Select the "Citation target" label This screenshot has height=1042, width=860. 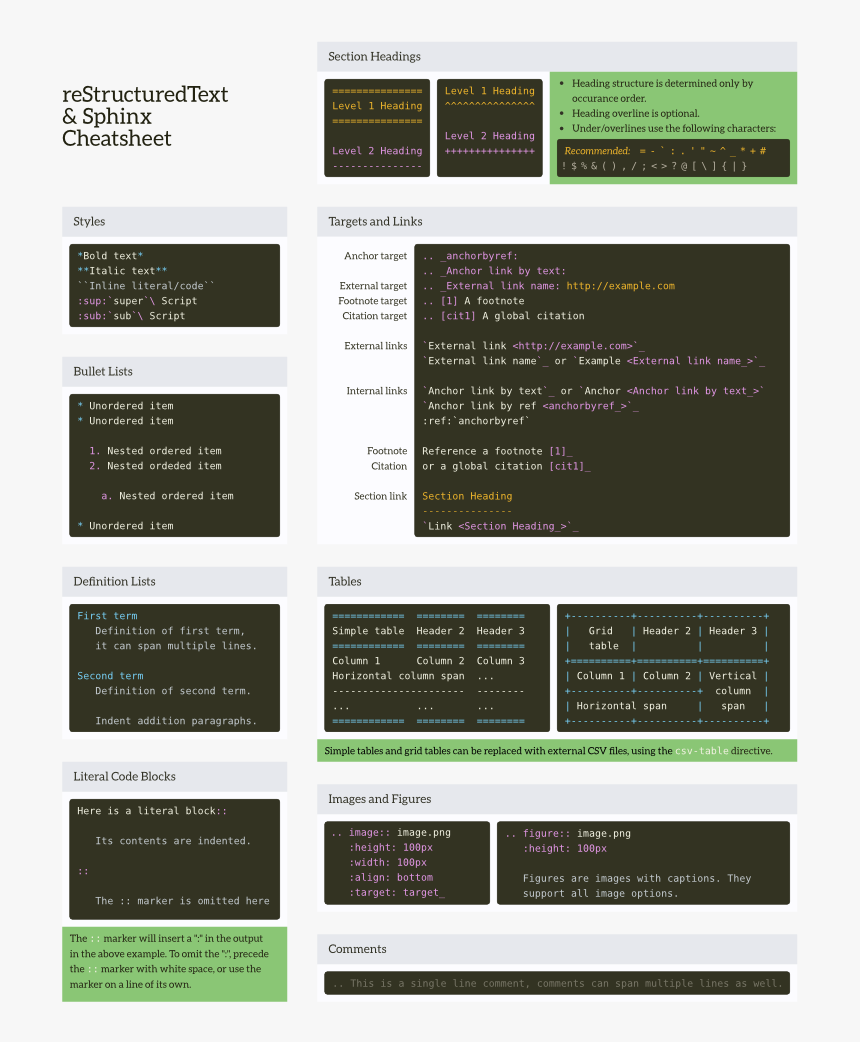pos(374,316)
